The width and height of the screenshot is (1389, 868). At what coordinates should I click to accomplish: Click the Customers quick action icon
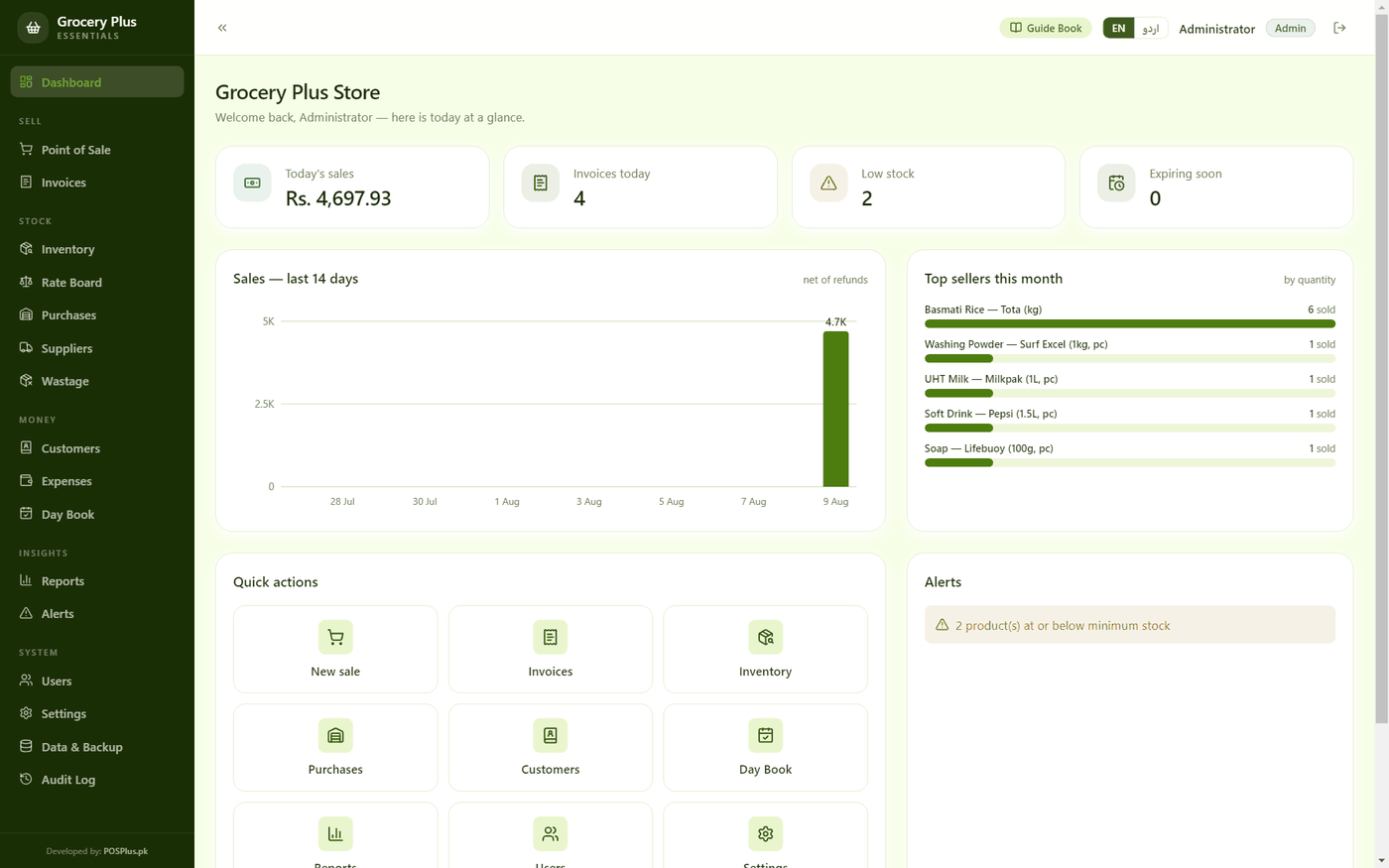pyautogui.click(x=551, y=735)
